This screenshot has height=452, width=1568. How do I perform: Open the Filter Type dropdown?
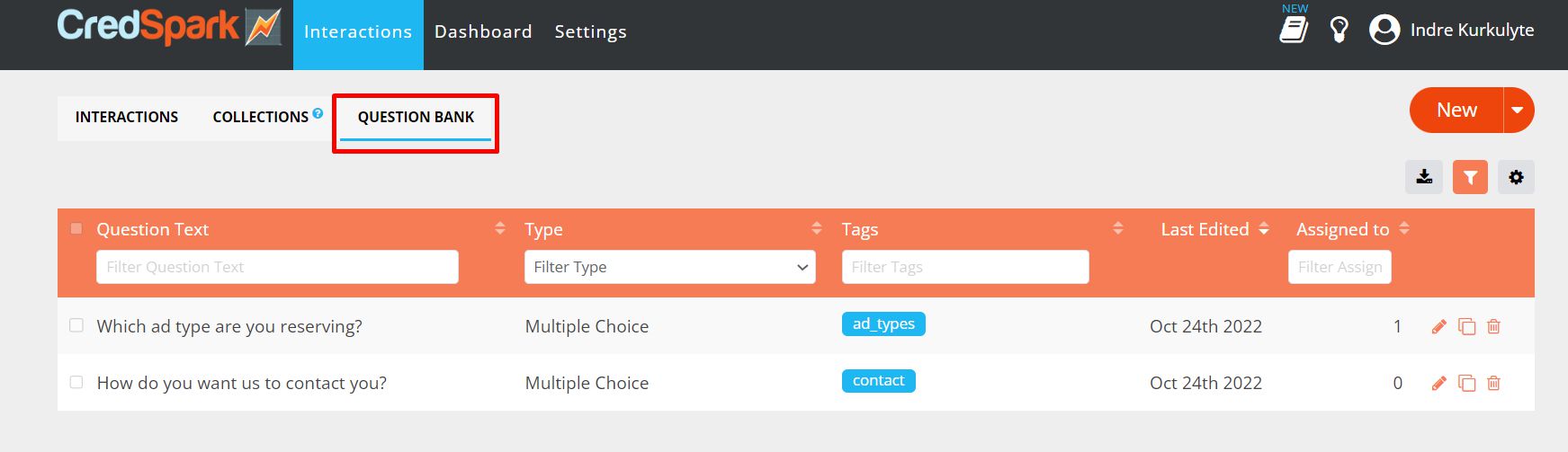pos(669,267)
